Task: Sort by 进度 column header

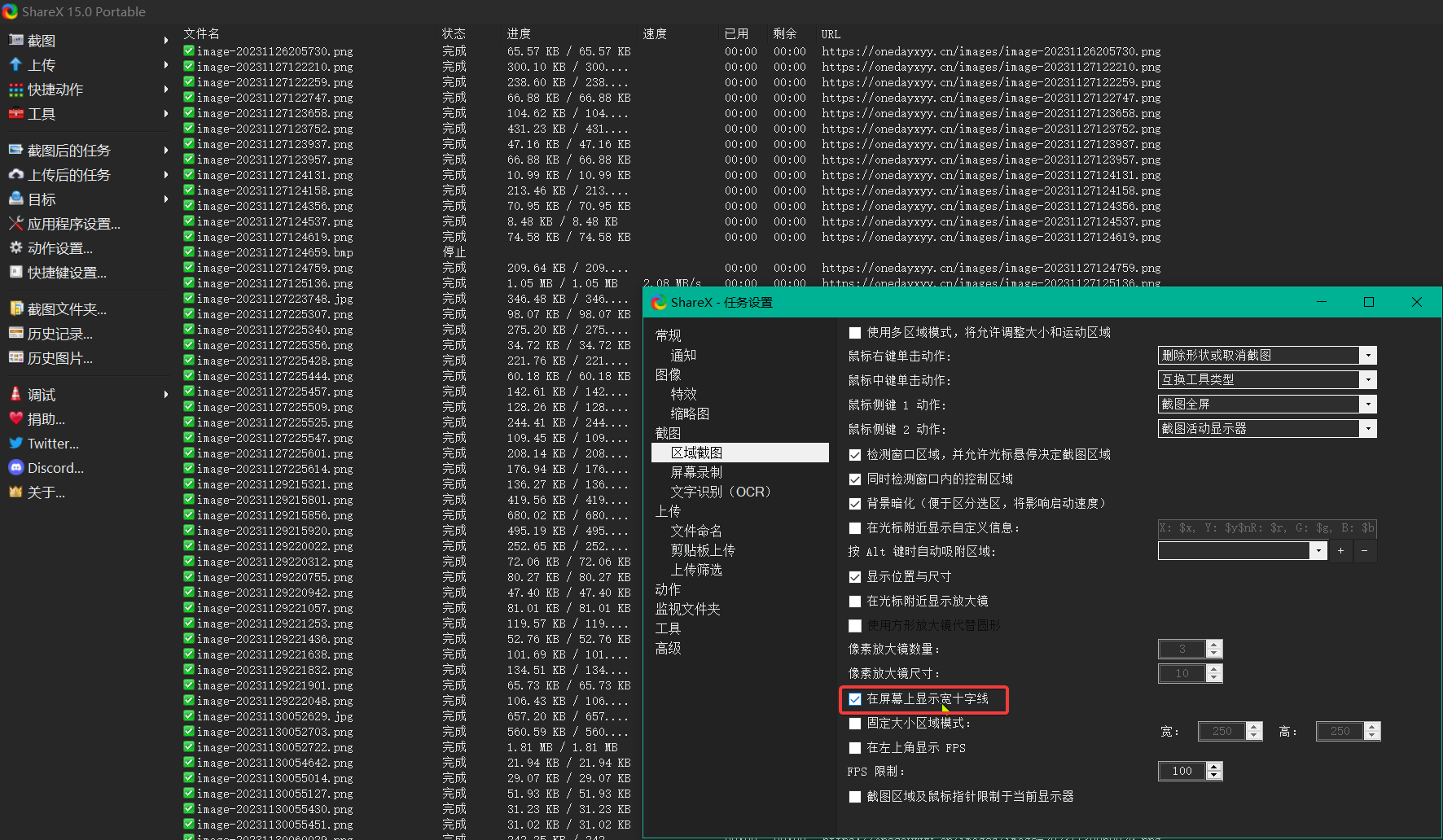Action: click(519, 33)
